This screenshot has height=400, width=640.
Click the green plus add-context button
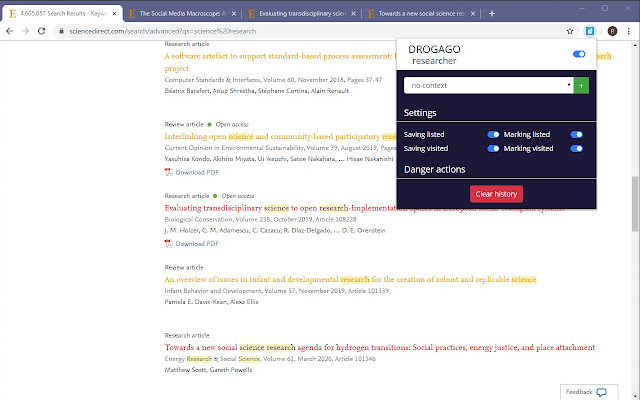pos(581,86)
